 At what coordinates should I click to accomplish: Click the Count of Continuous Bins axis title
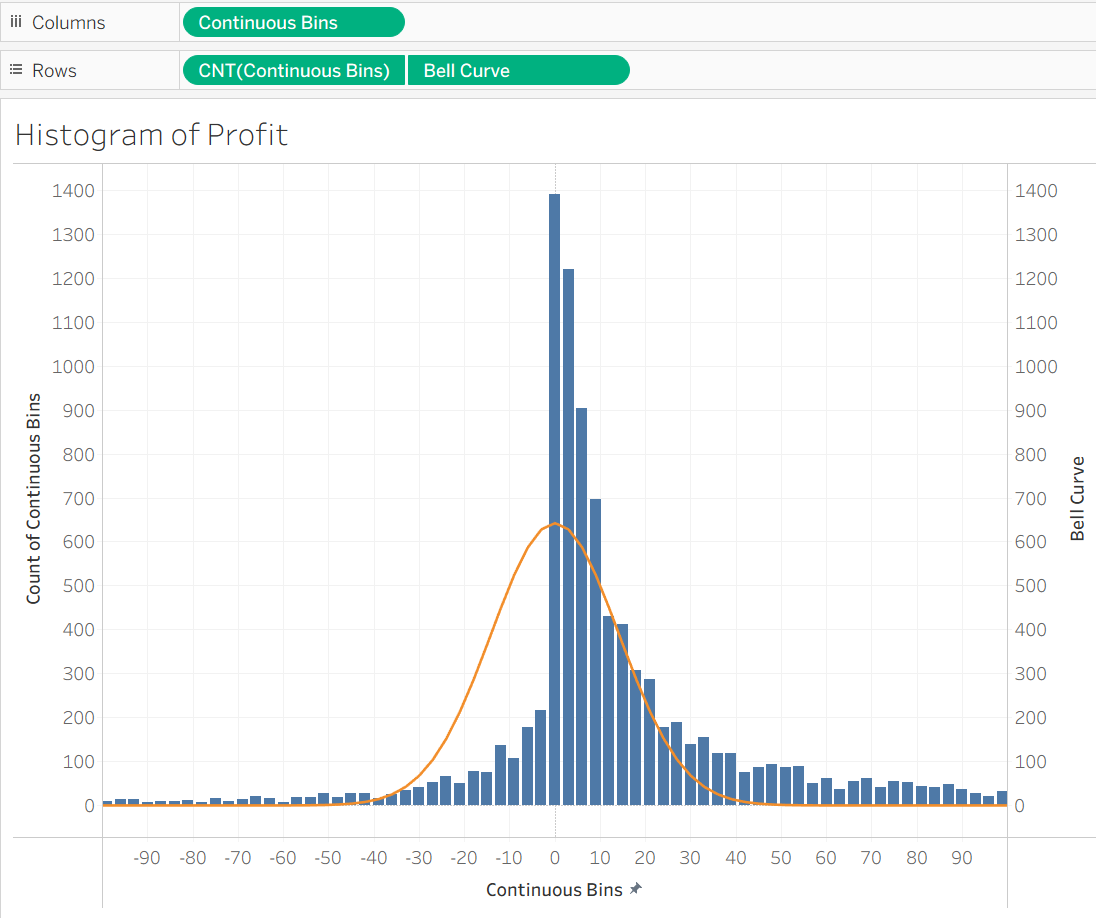(34, 498)
